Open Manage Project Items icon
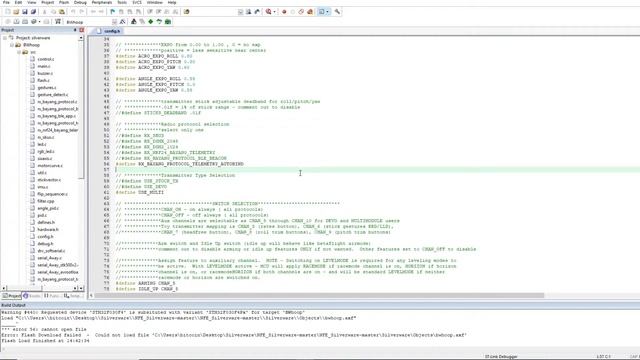Image resolution: width=640 pixels, height=360 pixels. (133, 22)
